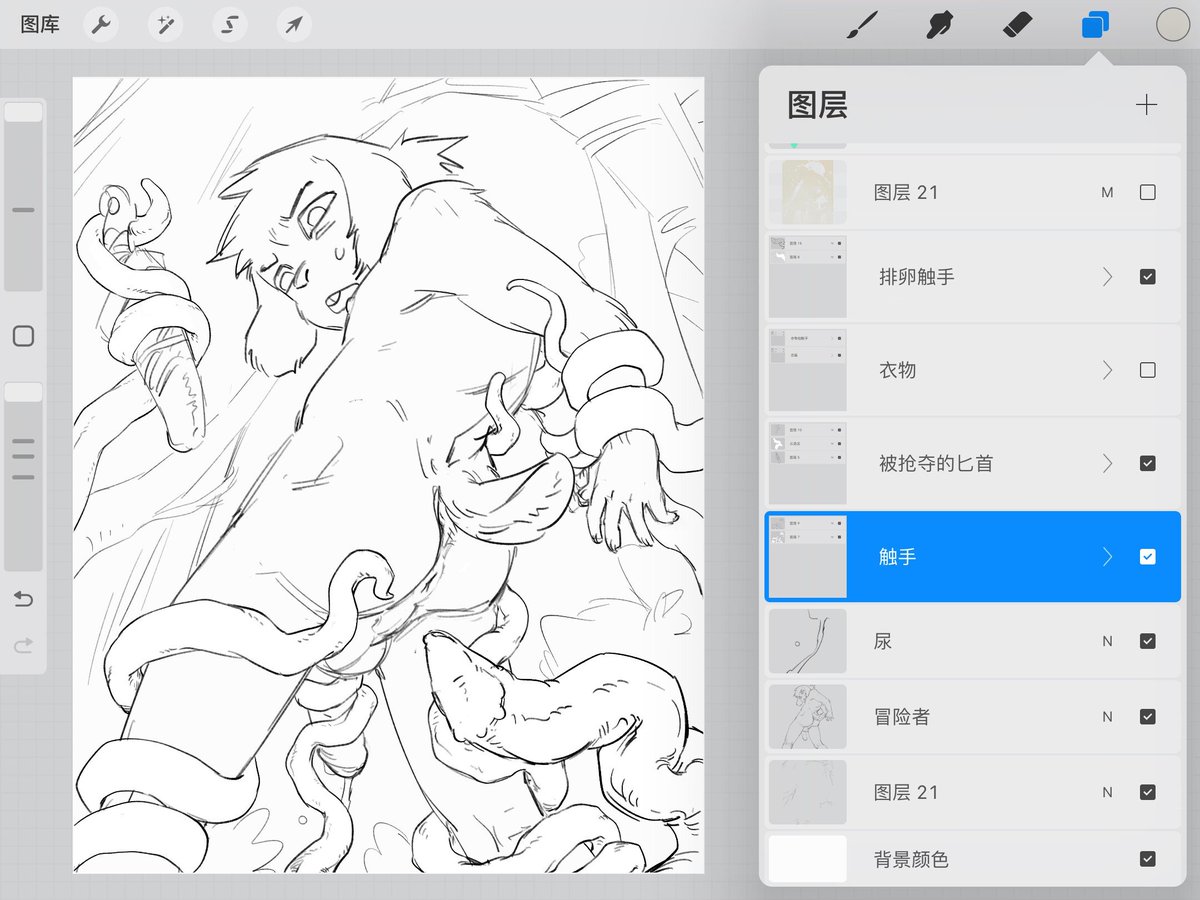Select the Transform arrow tool
1200x900 pixels.
coord(294,24)
